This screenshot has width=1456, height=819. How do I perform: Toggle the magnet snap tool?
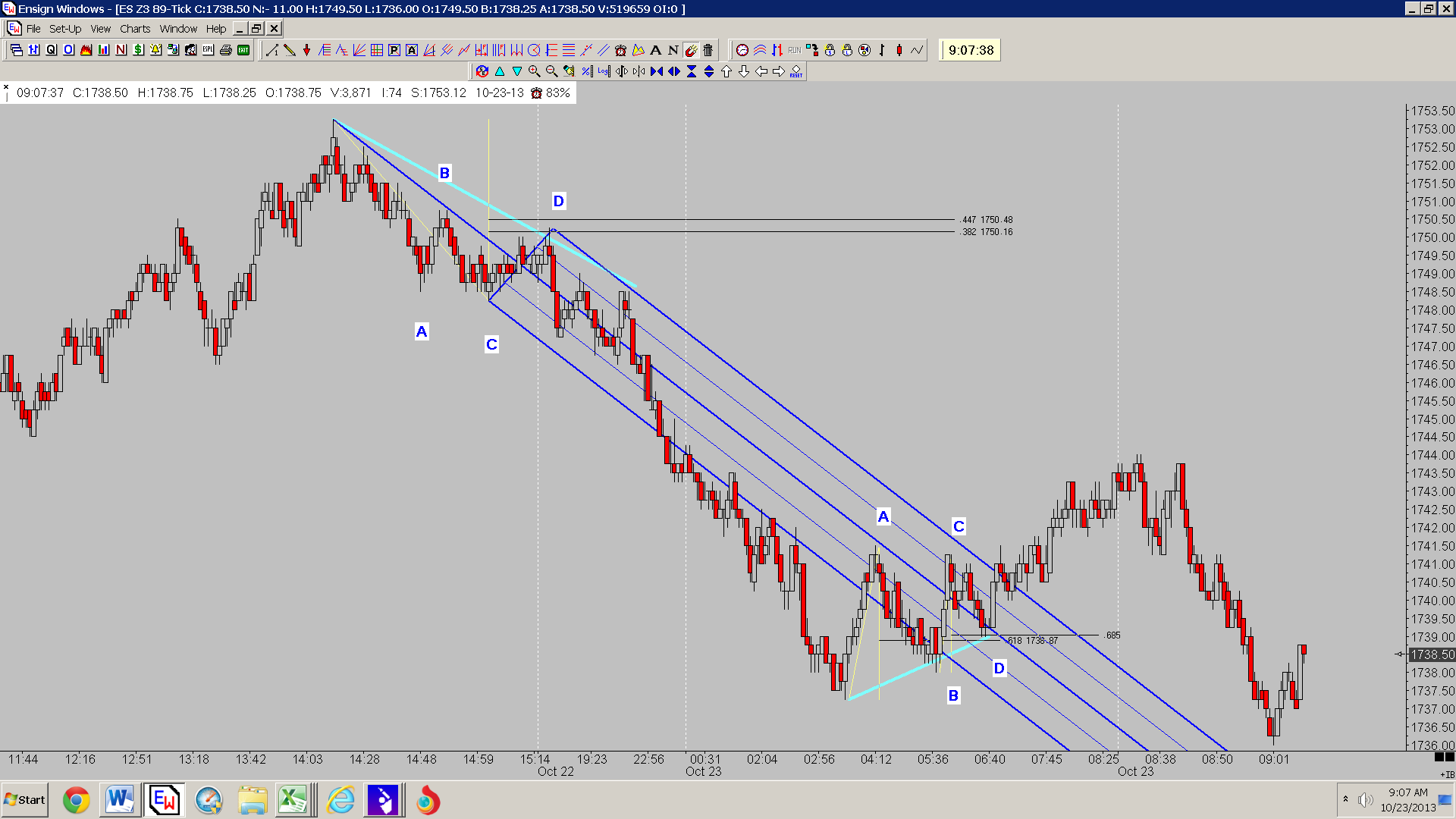pos(690,50)
